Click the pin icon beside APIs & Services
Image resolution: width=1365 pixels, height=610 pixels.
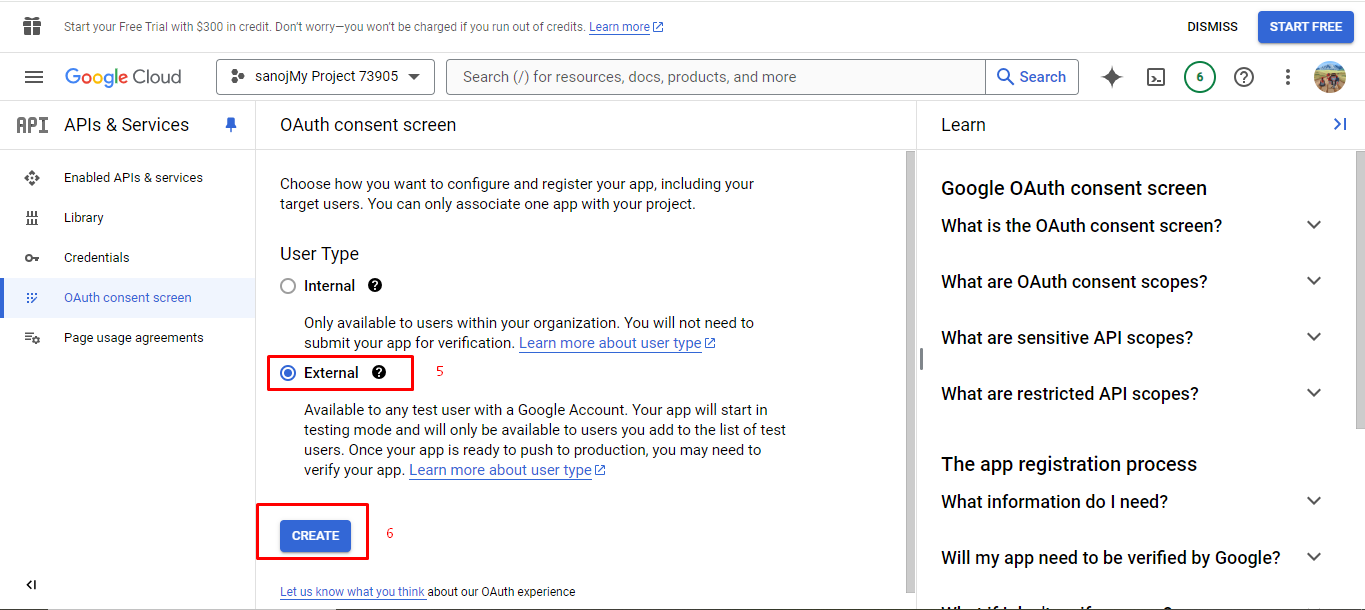coord(231,125)
